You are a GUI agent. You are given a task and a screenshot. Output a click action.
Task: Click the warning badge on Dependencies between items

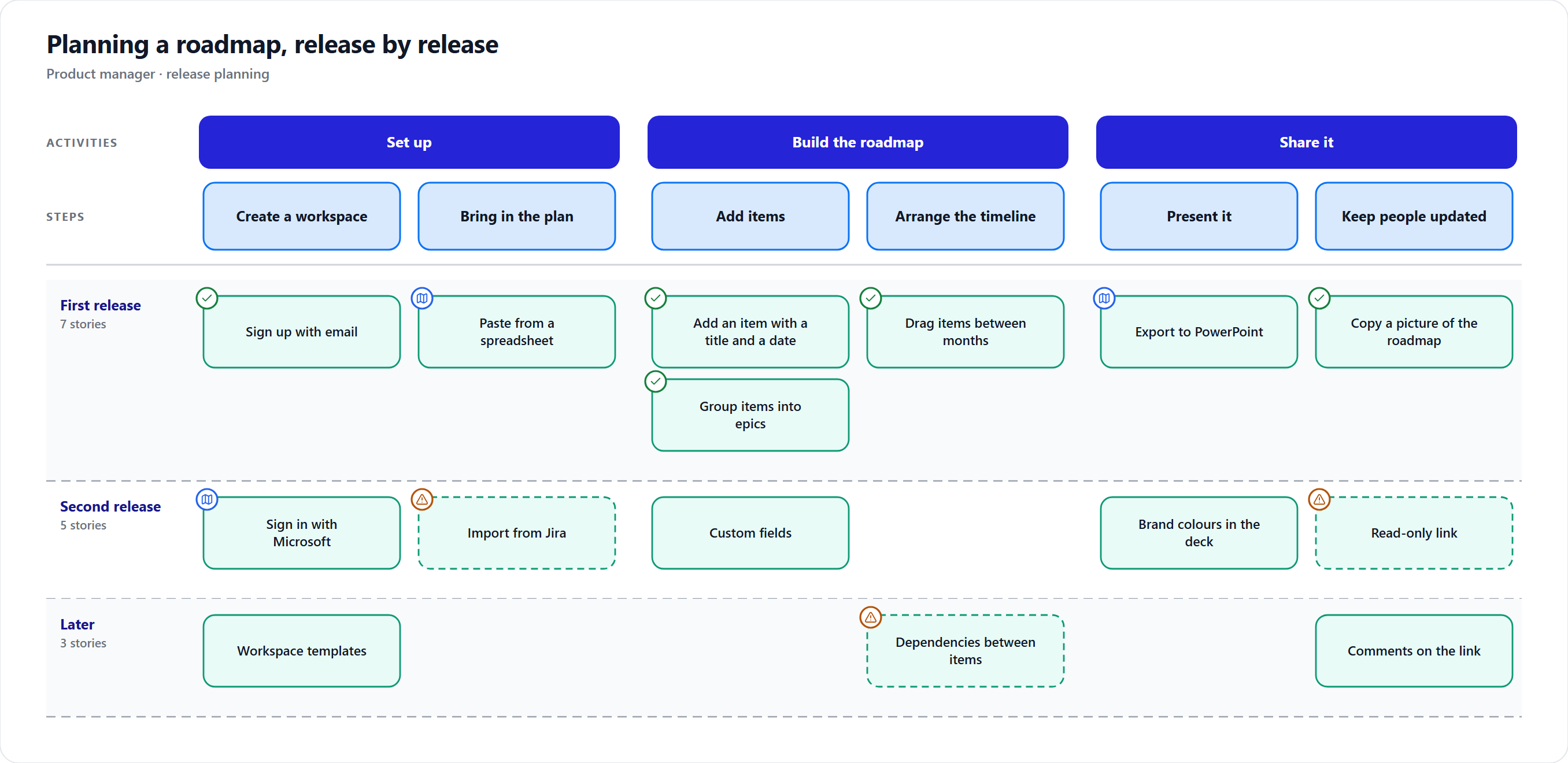pos(870,617)
